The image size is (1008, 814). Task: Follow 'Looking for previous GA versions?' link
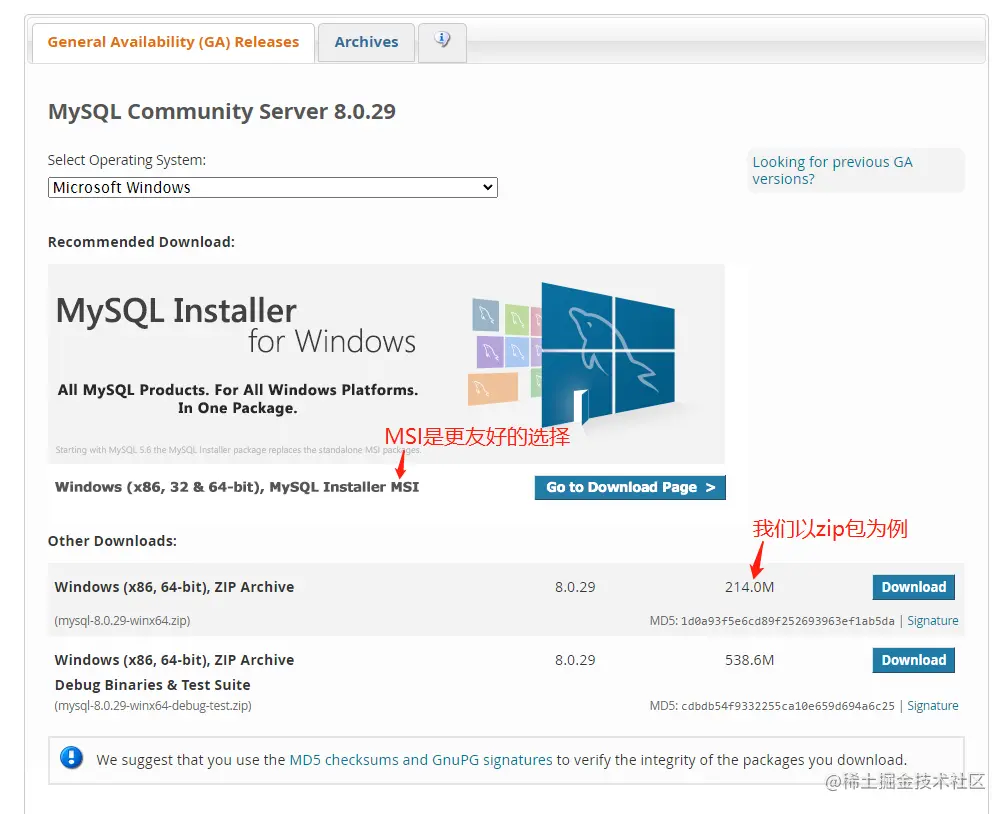(x=832, y=170)
